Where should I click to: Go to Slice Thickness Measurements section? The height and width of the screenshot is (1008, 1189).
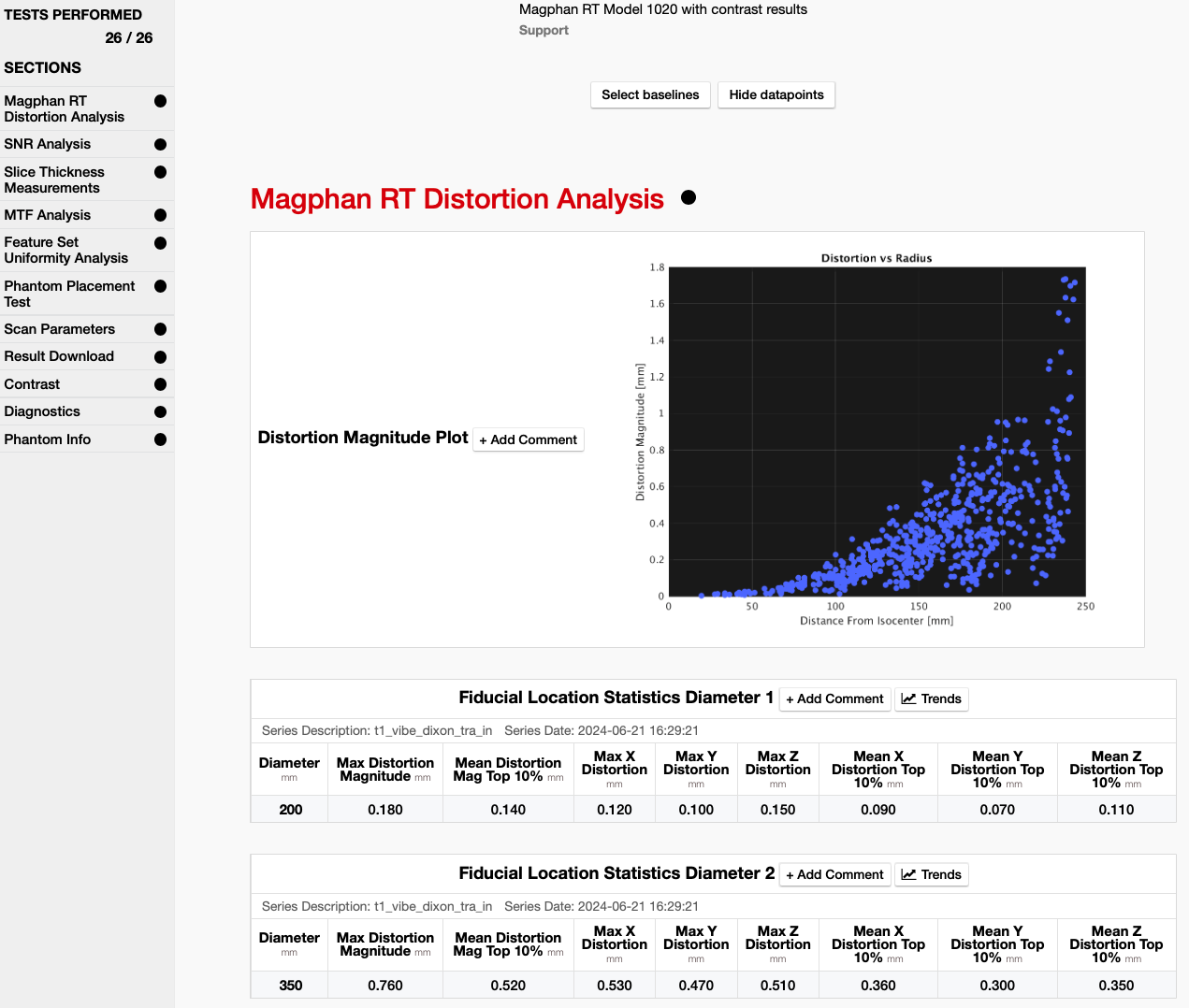coord(54,180)
